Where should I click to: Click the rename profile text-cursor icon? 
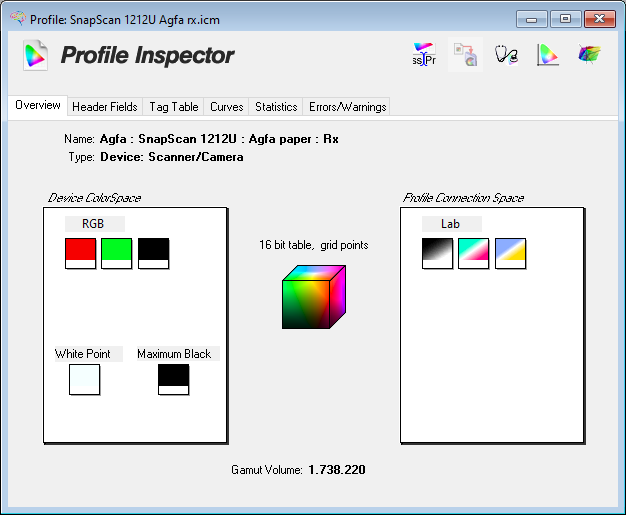(x=424, y=54)
